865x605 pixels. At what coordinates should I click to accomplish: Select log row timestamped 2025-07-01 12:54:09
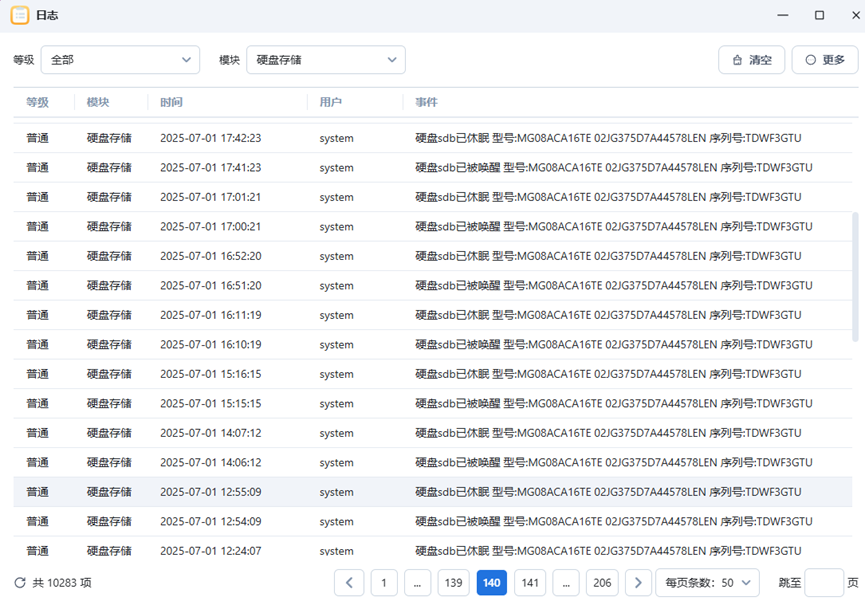coord(432,522)
